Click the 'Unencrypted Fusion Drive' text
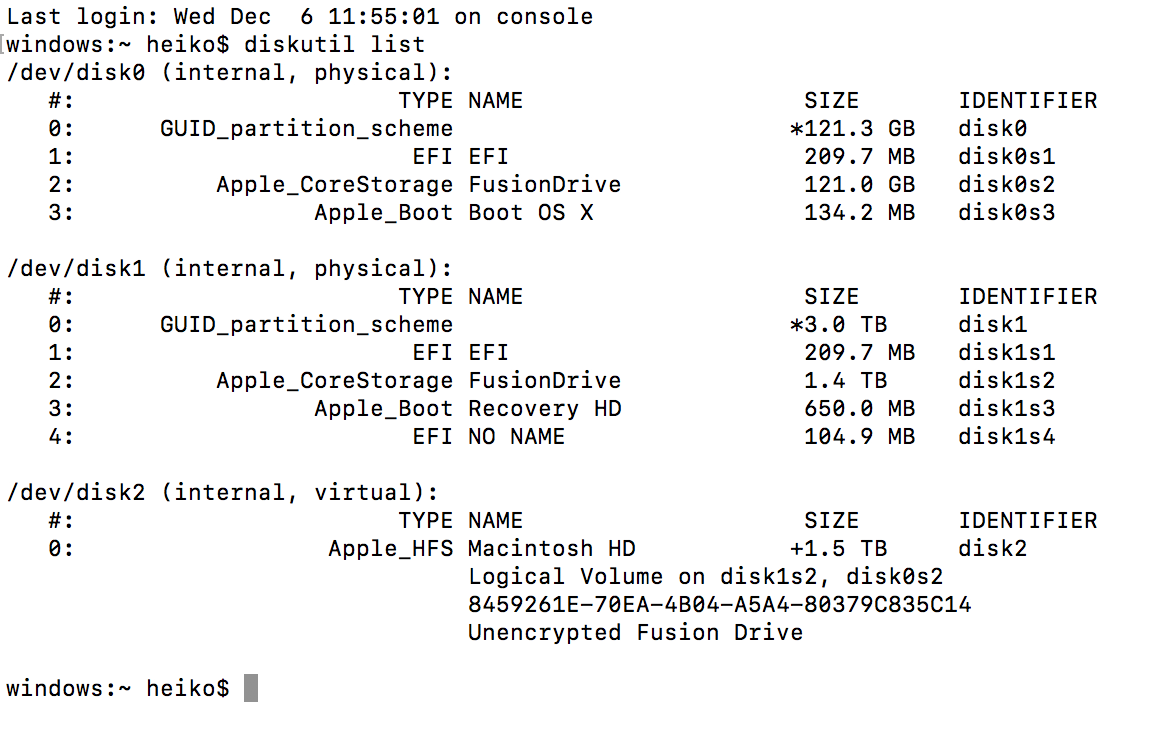This screenshot has width=1172, height=746. coord(635,633)
